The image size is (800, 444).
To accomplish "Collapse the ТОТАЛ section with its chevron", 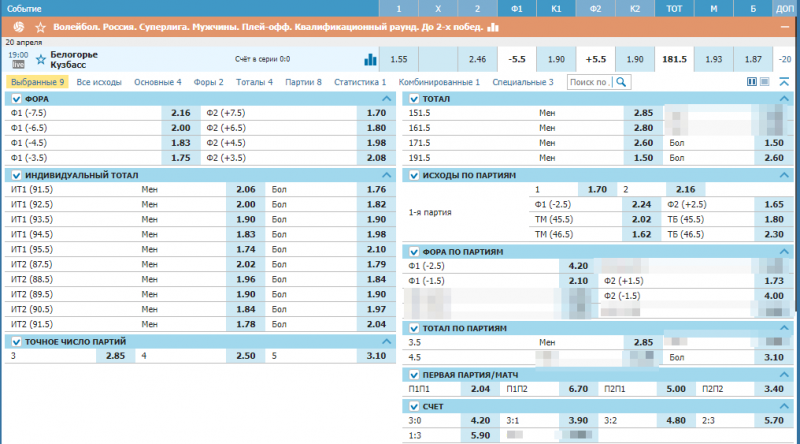I will [x=784, y=99].
